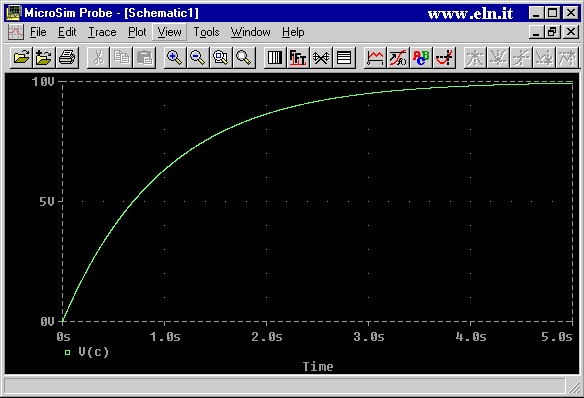Click the V(c) trace name label

(x=93, y=352)
